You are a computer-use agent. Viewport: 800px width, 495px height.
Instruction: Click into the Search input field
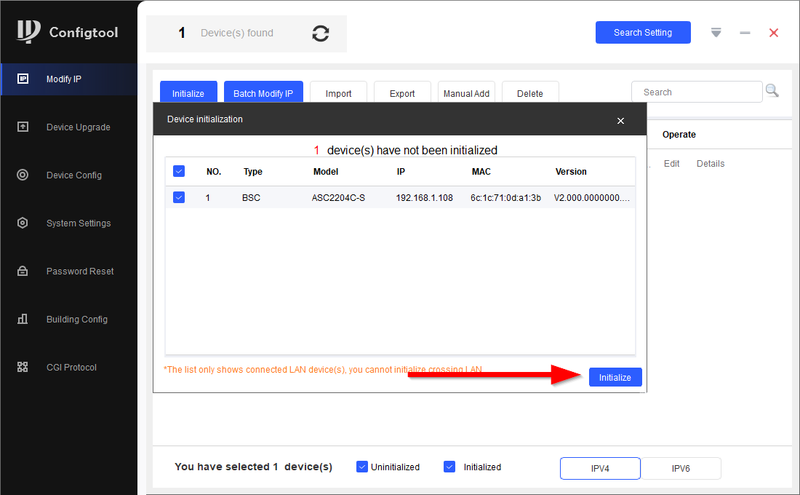click(x=696, y=92)
